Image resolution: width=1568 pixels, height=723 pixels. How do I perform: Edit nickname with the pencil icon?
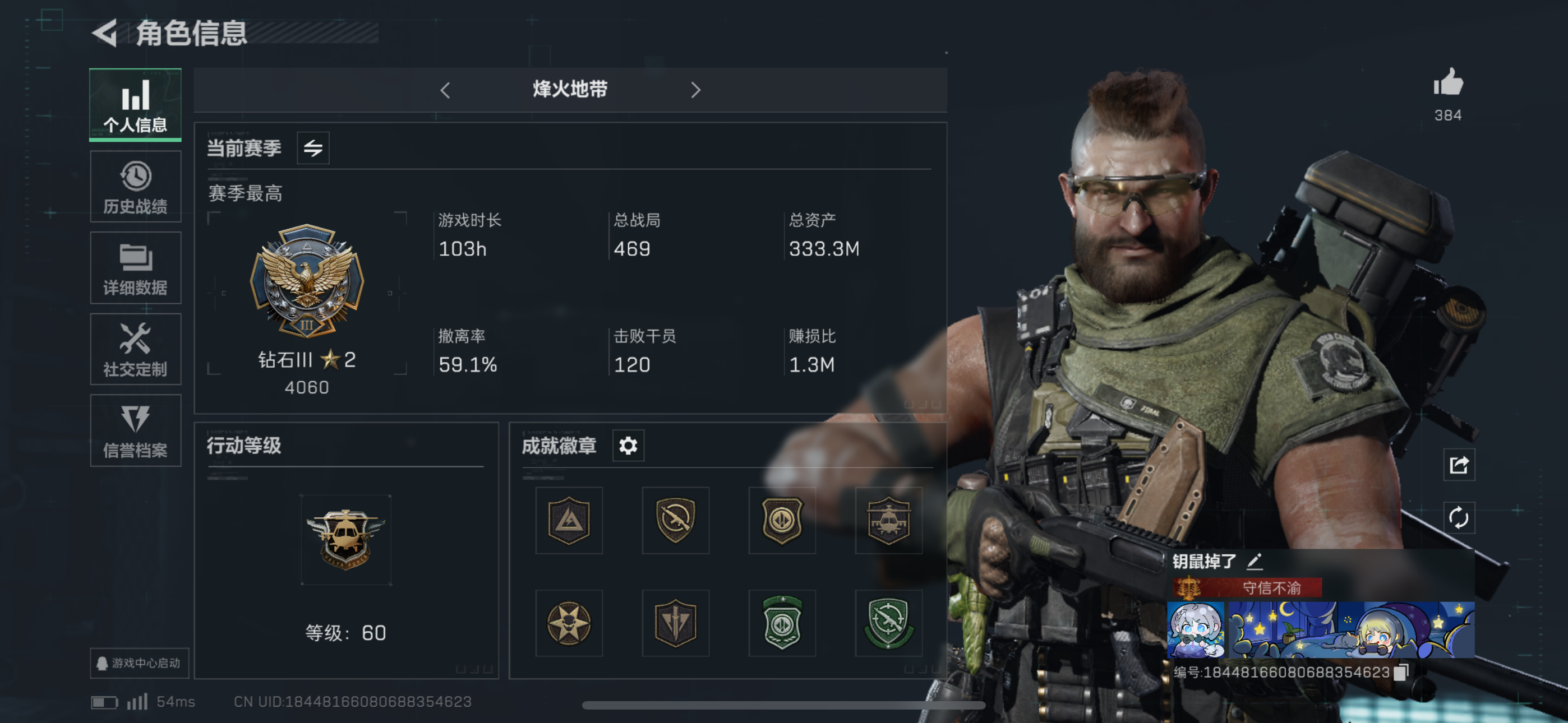tap(1255, 561)
